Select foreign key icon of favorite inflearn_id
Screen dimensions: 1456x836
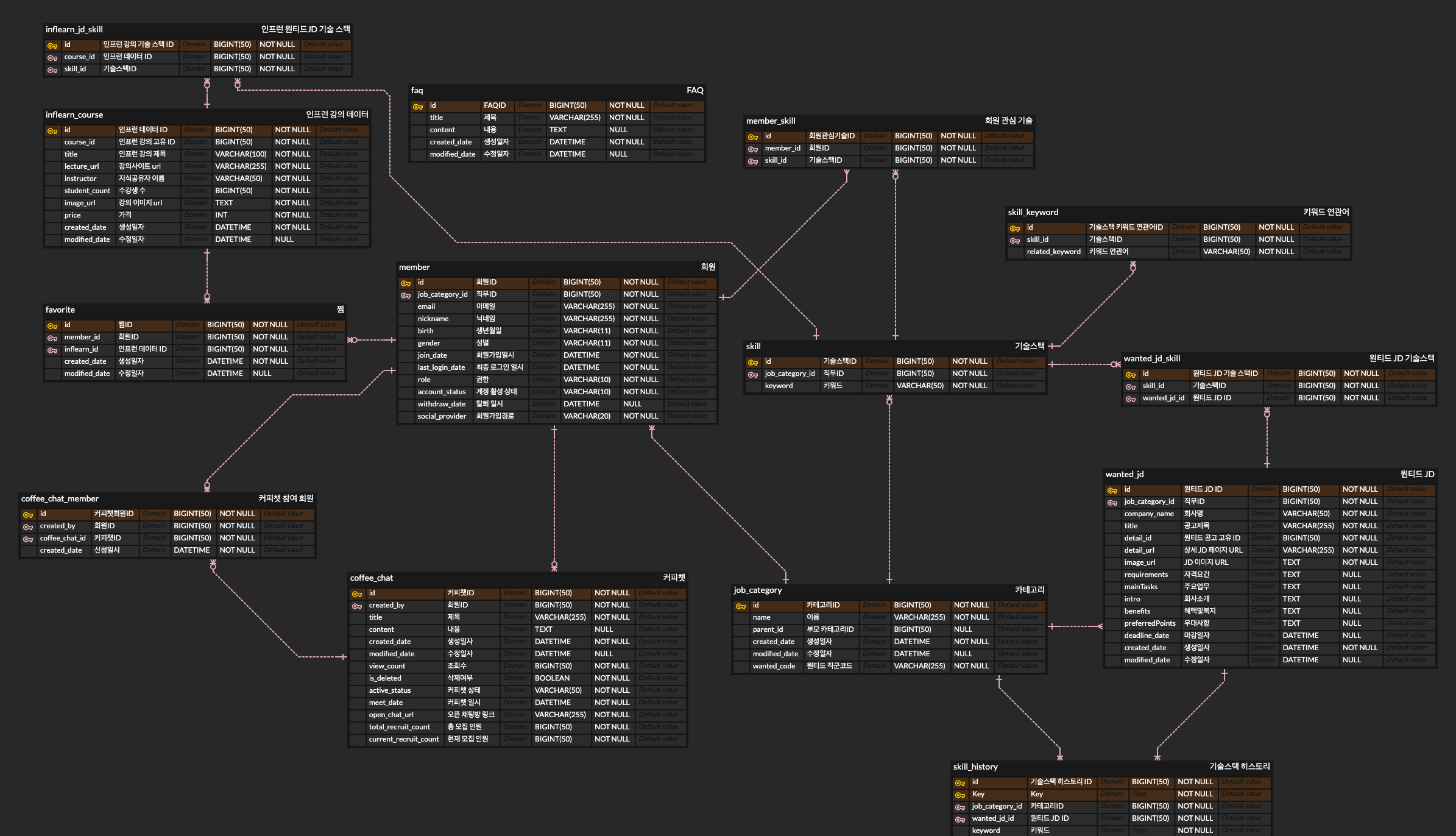(x=52, y=350)
